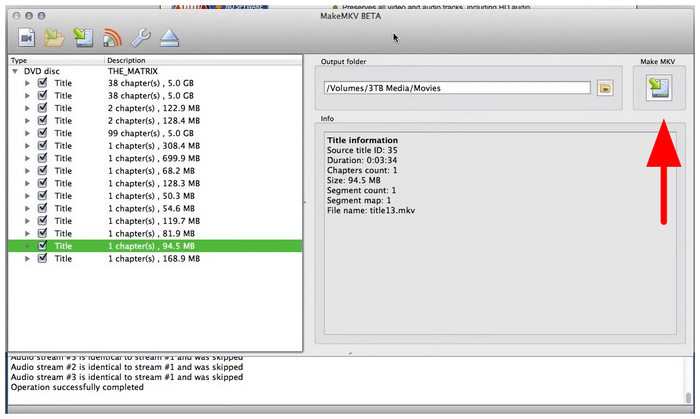
Task: Uncheck the 50.3 MB title checkbox
Action: (42, 195)
